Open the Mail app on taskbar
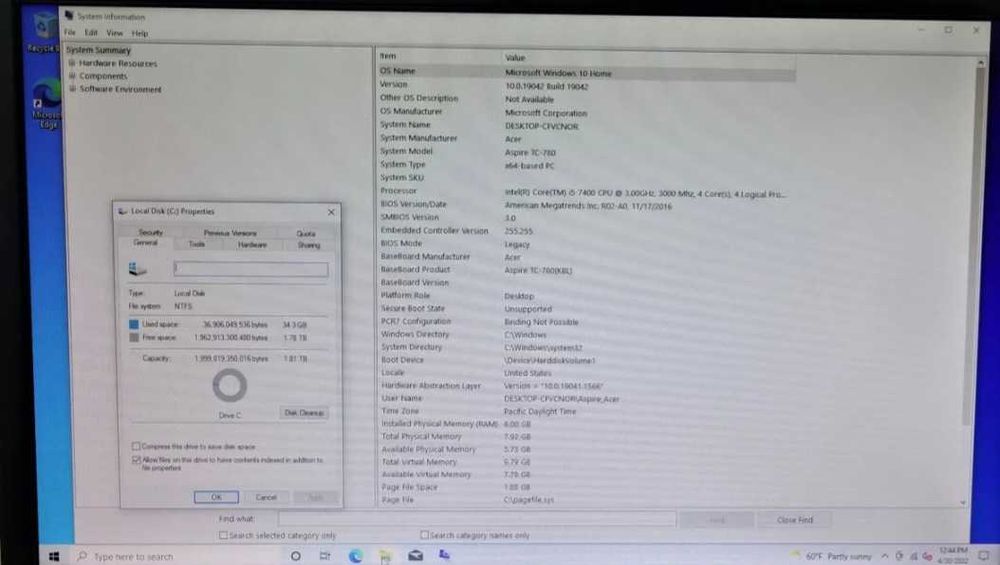Image resolution: width=1000 pixels, height=565 pixels. [x=415, y=556]
